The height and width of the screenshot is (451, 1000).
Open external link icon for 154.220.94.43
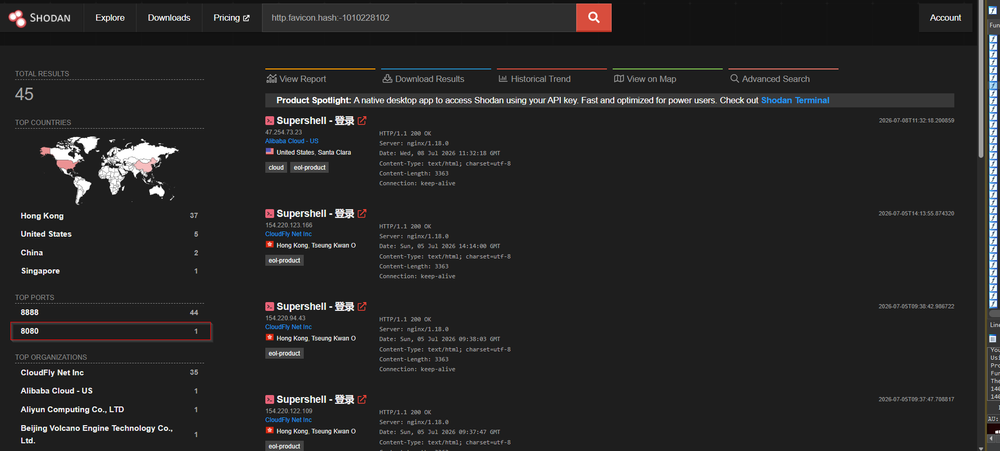pos(362,307)
